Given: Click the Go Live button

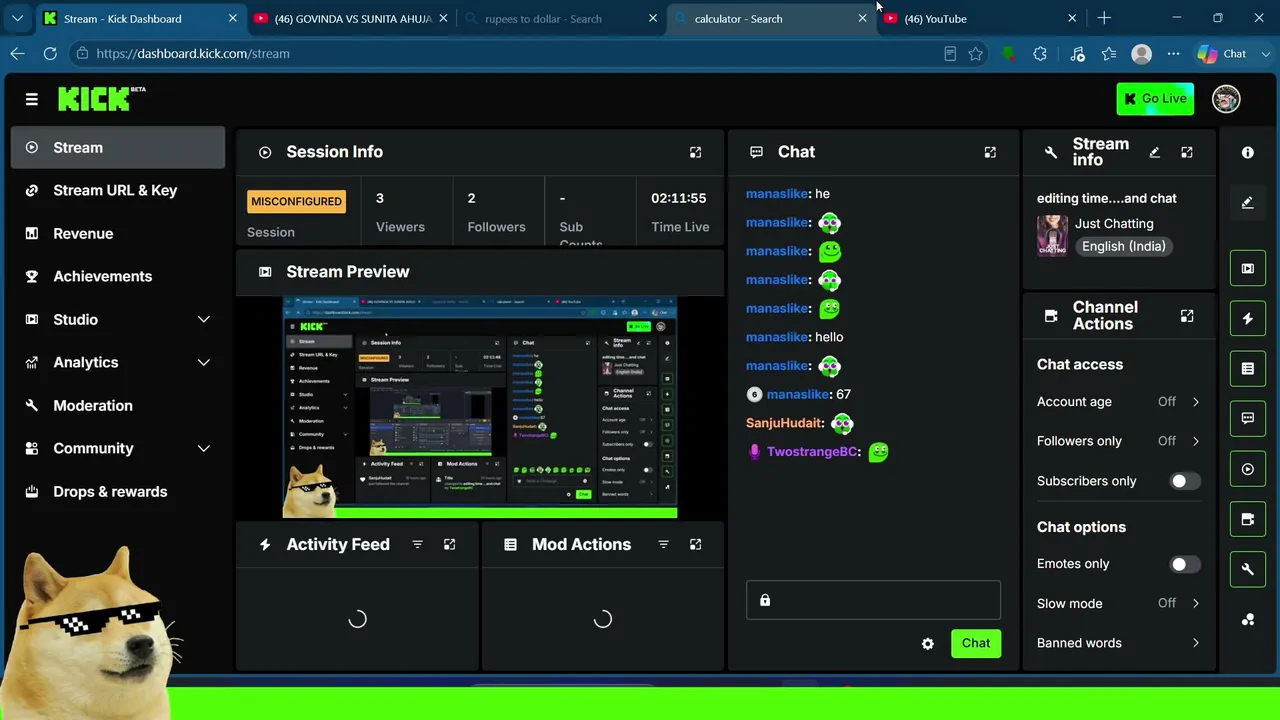Looking at the screenshot, I should pyautogui.click(x=1155, y=99).
